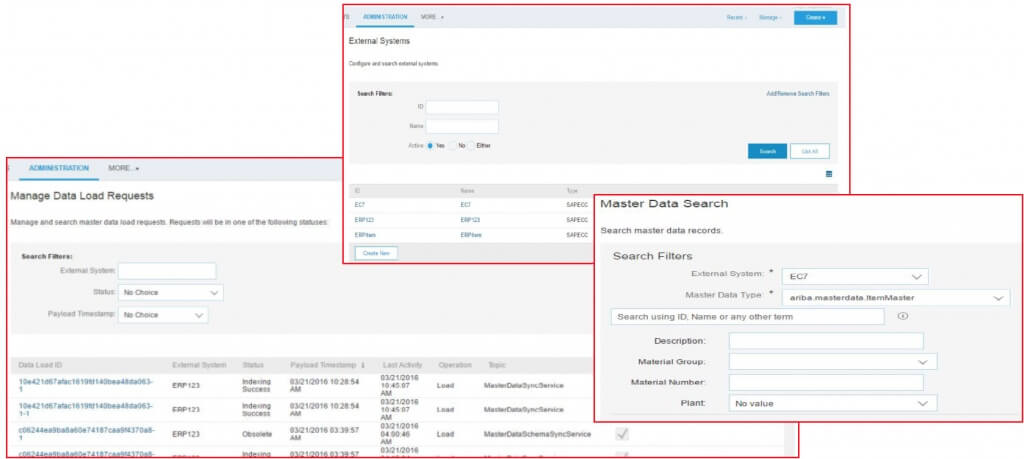Click External System field in Manage Data Load Requests
Image resolution: width=1024 pixels, height=459 pixels.
point(167,271)
